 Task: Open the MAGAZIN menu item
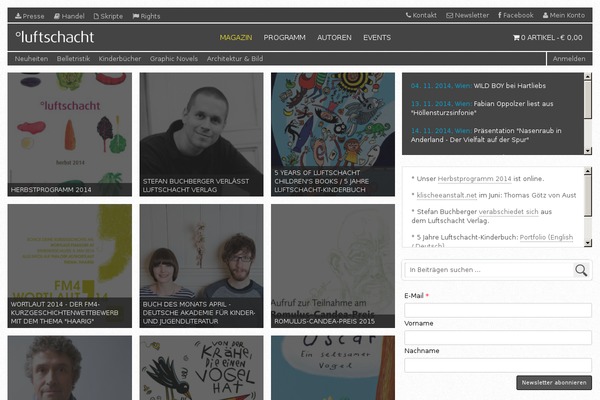point(236,38)
